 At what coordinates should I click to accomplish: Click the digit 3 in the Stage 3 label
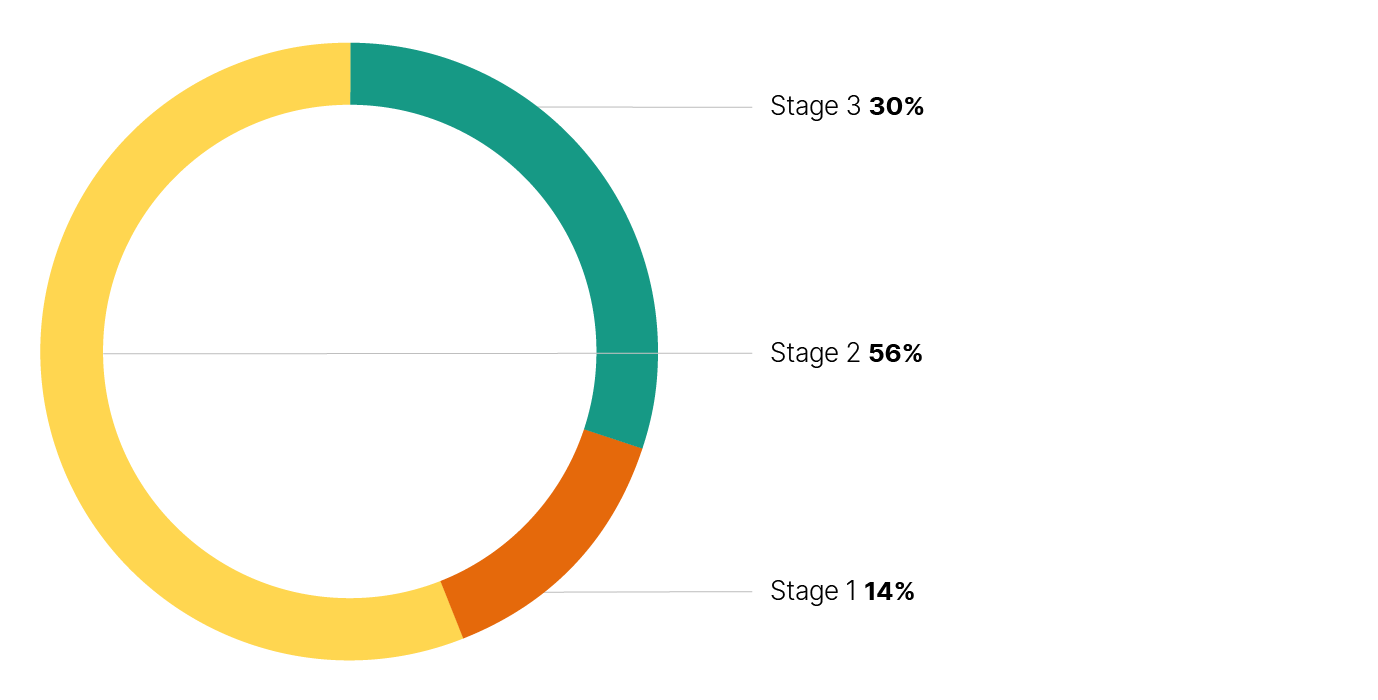click(853, 107)
